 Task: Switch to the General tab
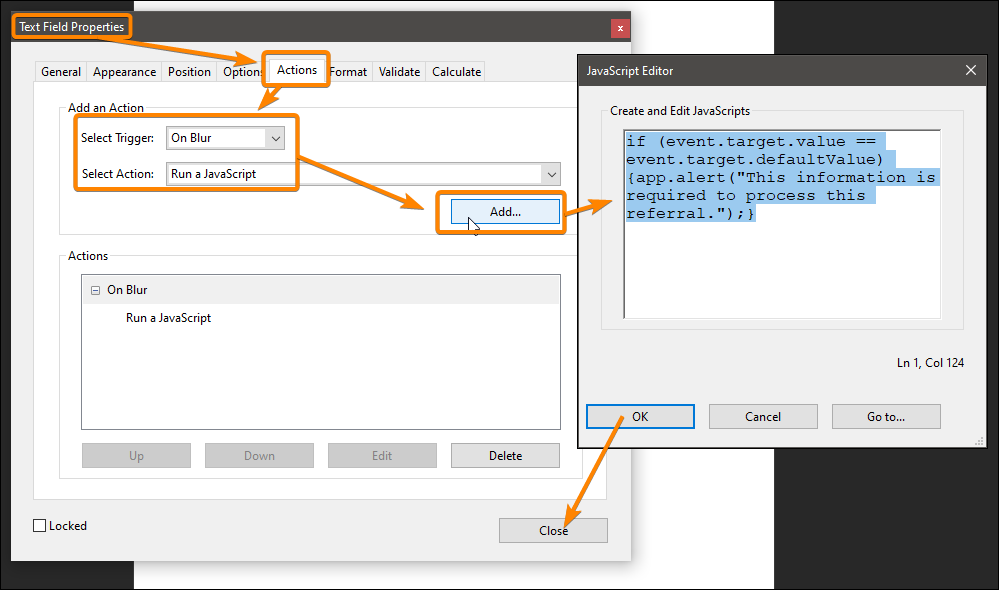point(60,71)
